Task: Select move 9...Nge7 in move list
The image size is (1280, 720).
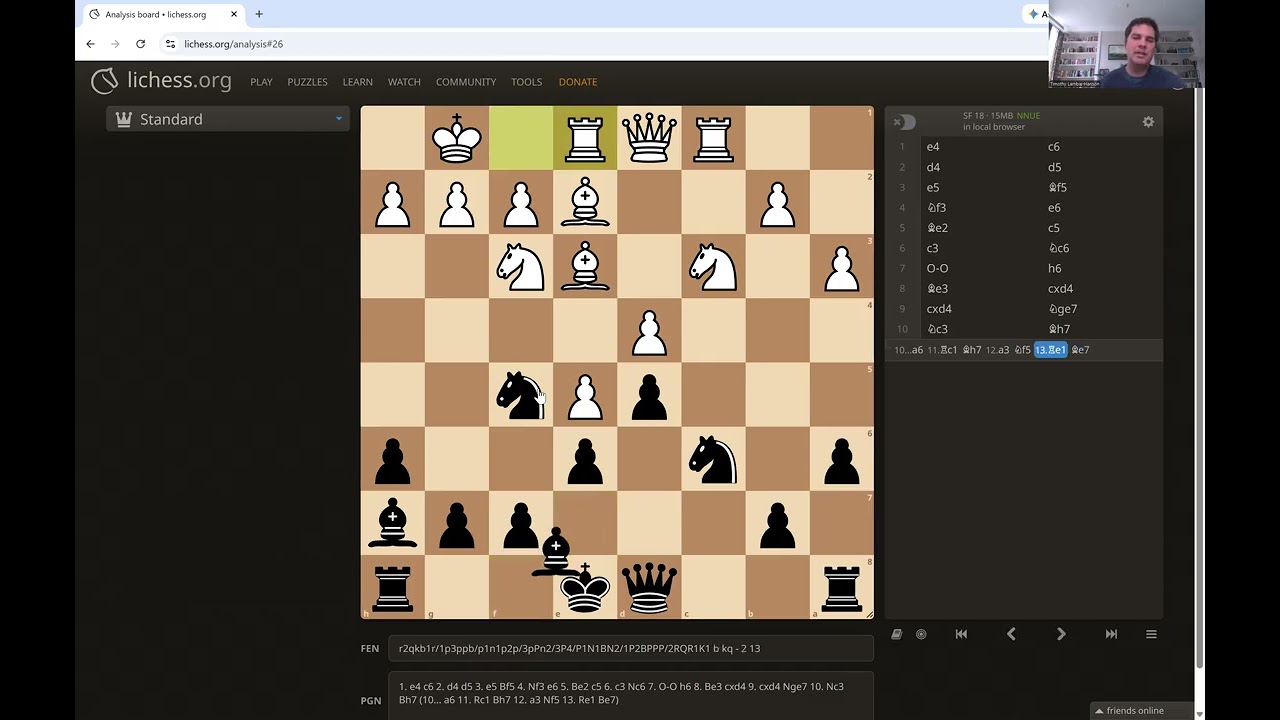Action: (1102, 309)
